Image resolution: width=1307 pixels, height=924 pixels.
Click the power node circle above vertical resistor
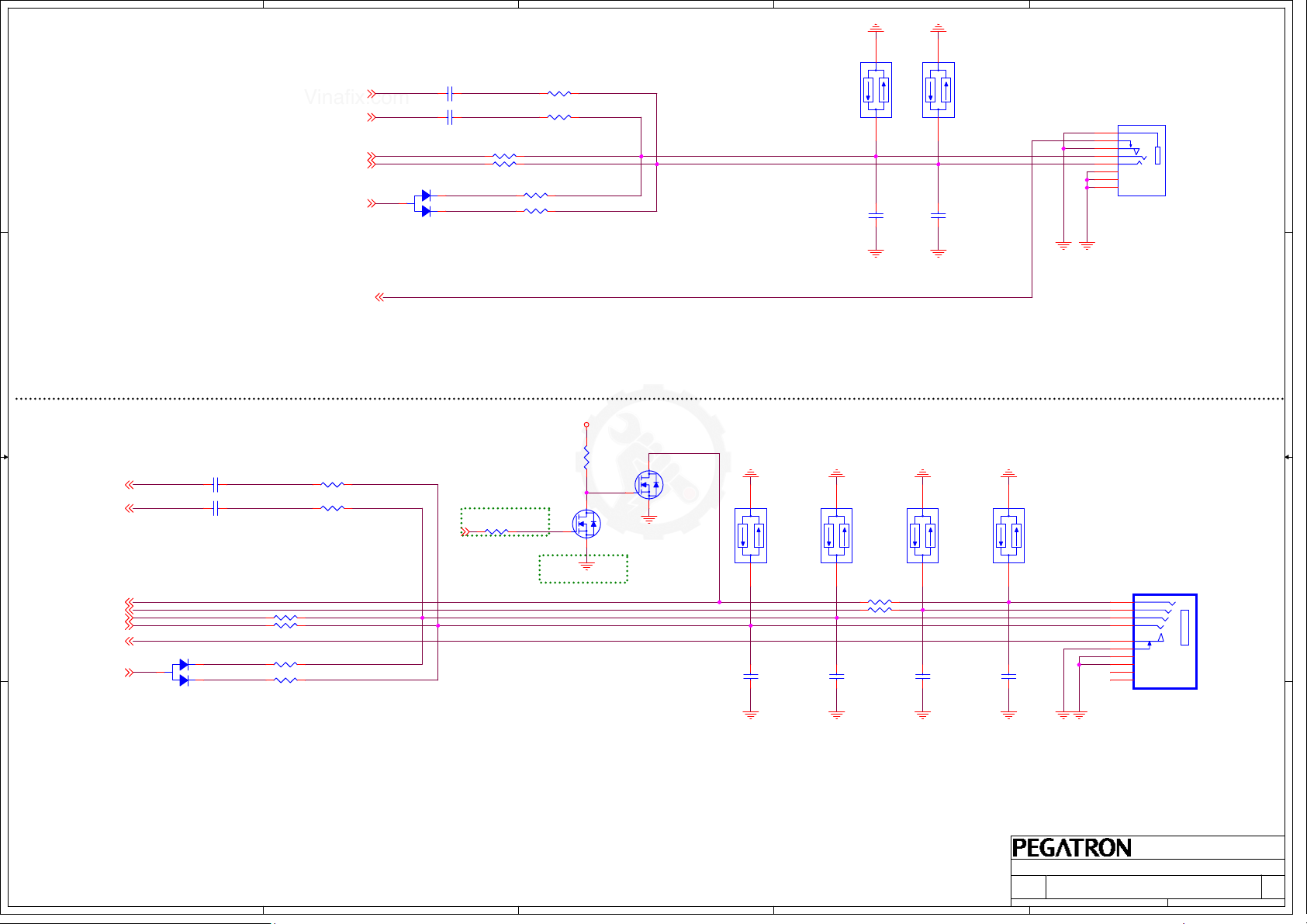[586, 424]
